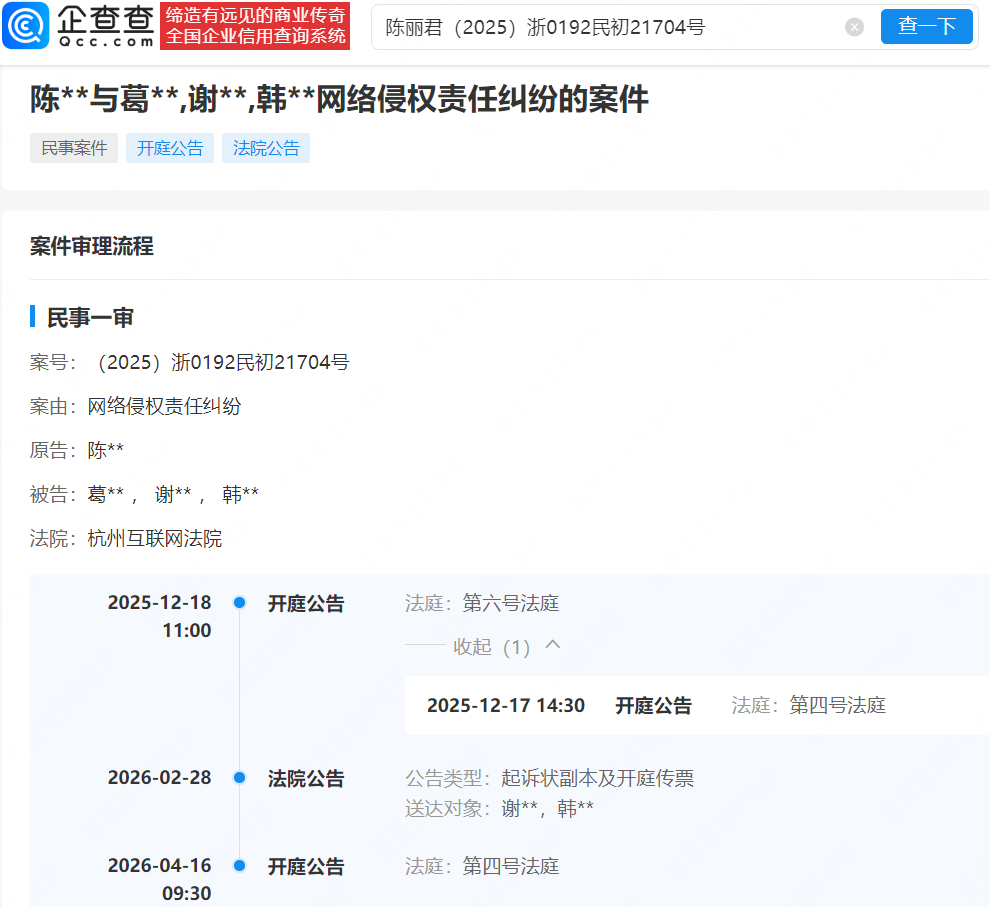Click the blue timeline dot beside 2026-04-16
This screenshot has width=990, height=908.
tap(239, 866)
